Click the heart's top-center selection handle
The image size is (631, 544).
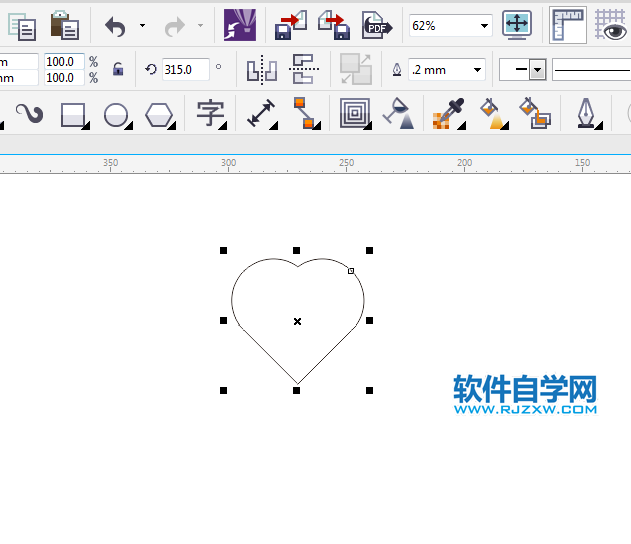297,251
